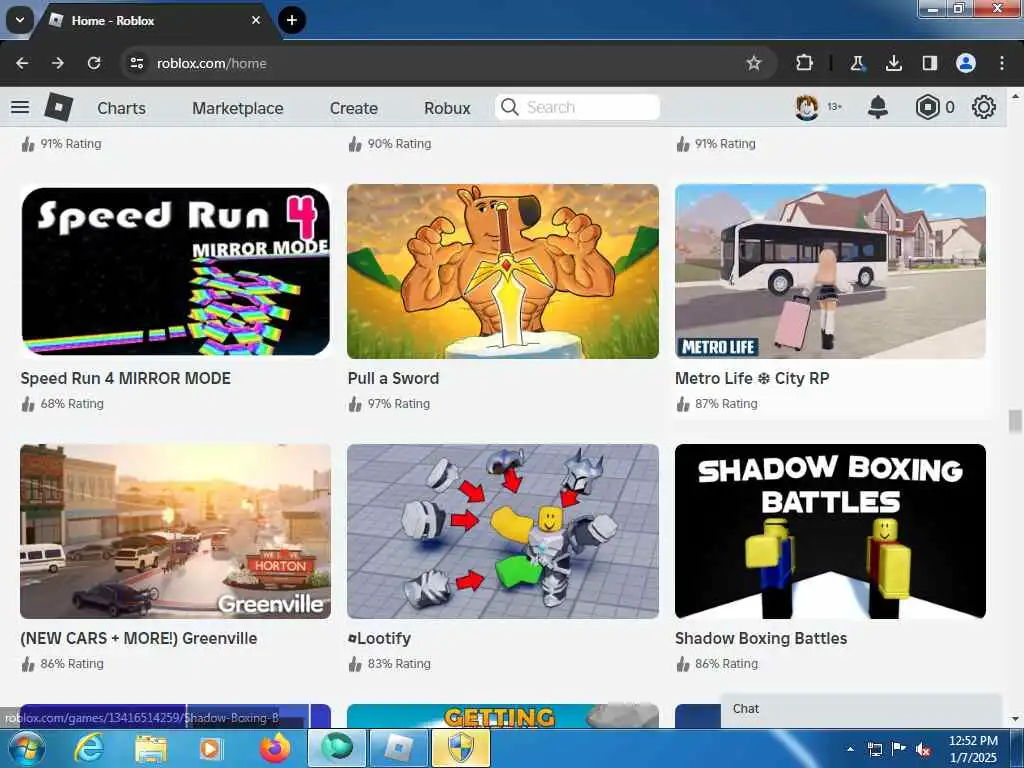Image resolution: width=1024 pixels, height=768 pixels.
Task: Click the 97% Rating text
Action: point(398,404)
